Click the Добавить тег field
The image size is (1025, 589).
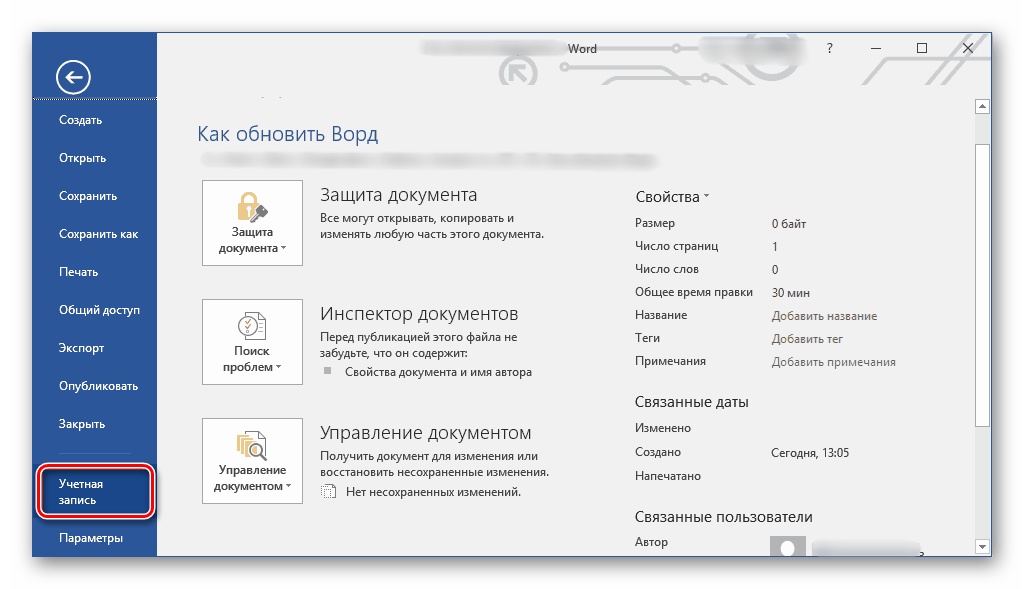click(x=807, y=339)
